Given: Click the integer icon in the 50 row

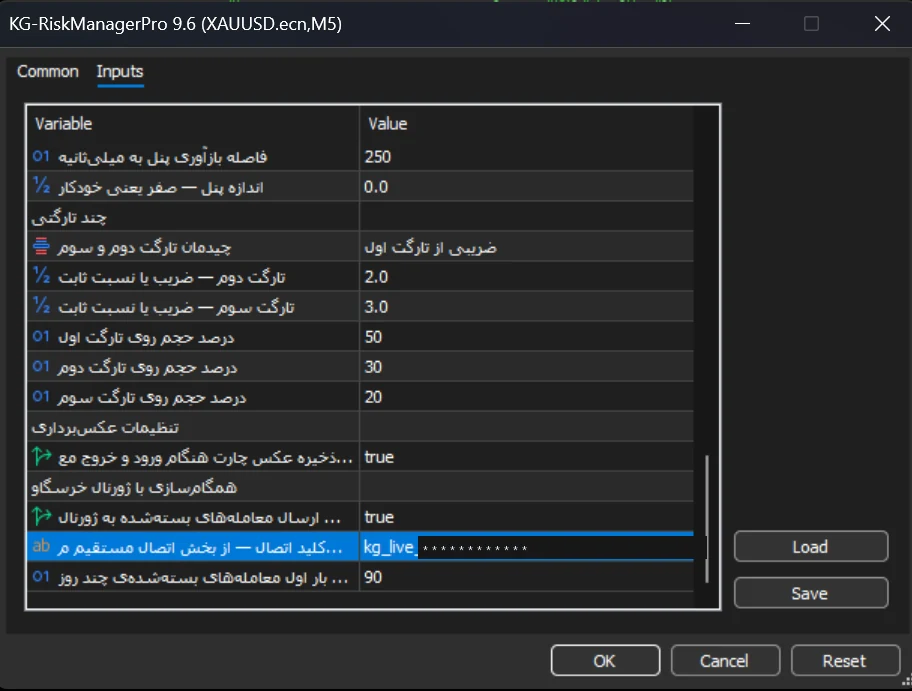Looking at the screenshot, I should point(41,336).
